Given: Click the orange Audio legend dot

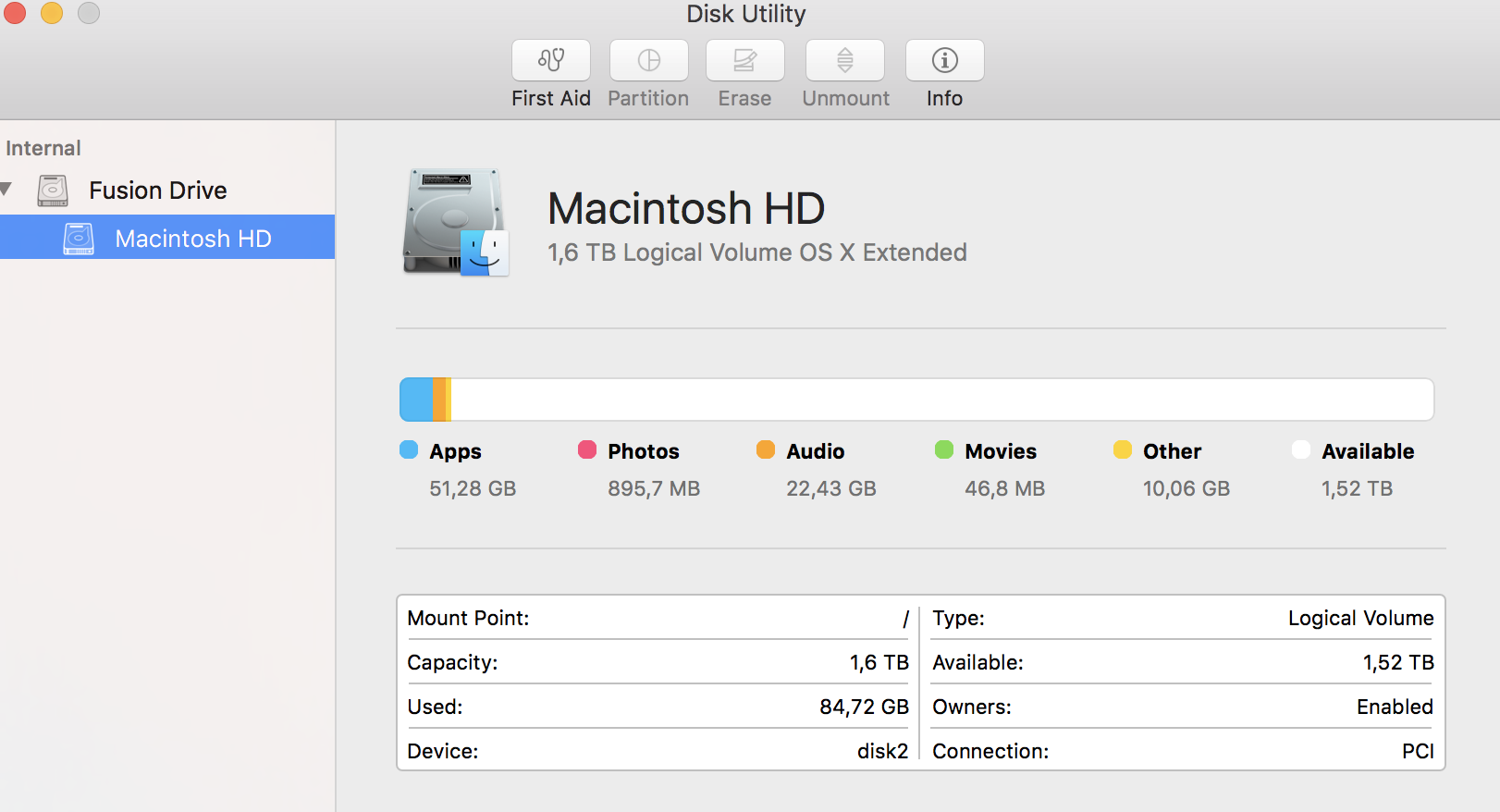Looking at the screenshot, I should click(766, 449).
